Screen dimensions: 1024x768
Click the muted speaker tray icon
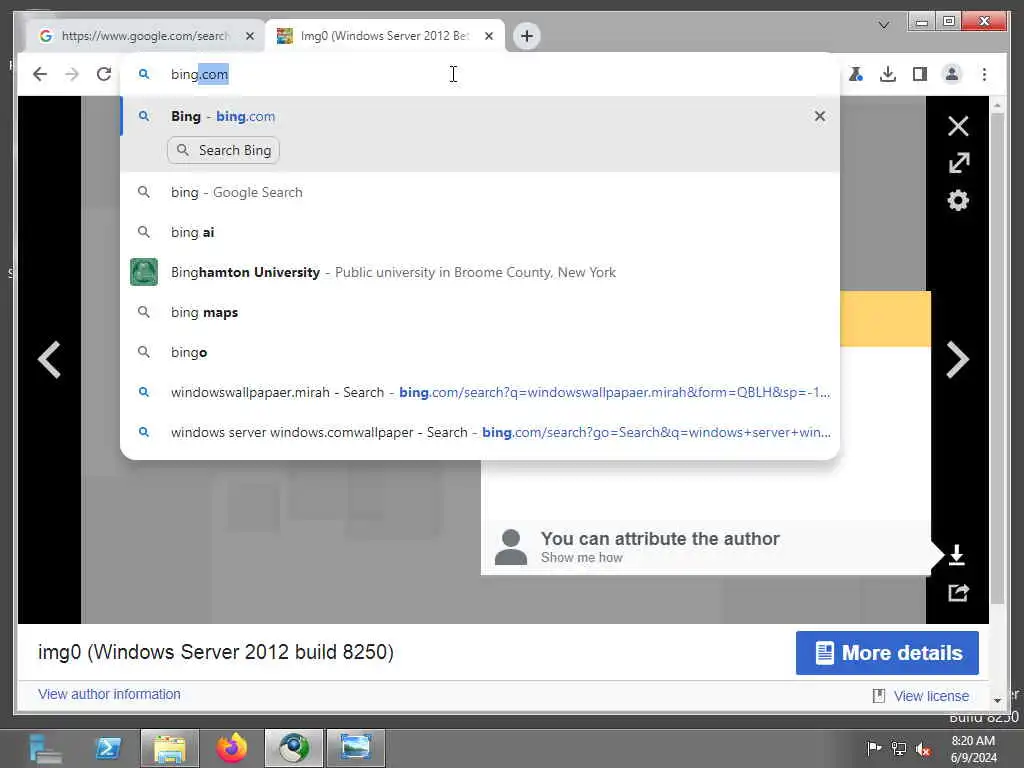tap(923, 749)
